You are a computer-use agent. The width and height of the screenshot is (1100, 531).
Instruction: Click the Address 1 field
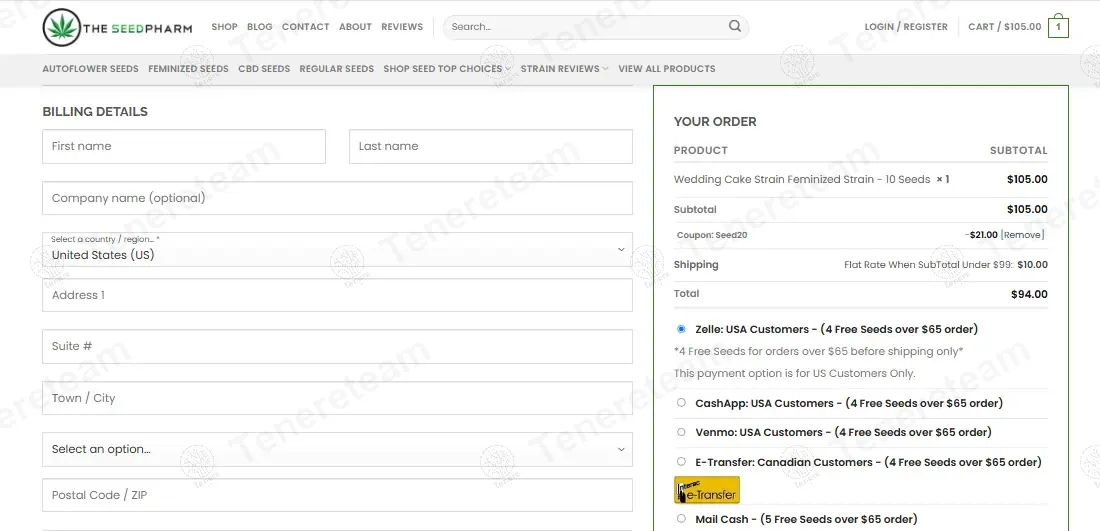click(337, 295)
